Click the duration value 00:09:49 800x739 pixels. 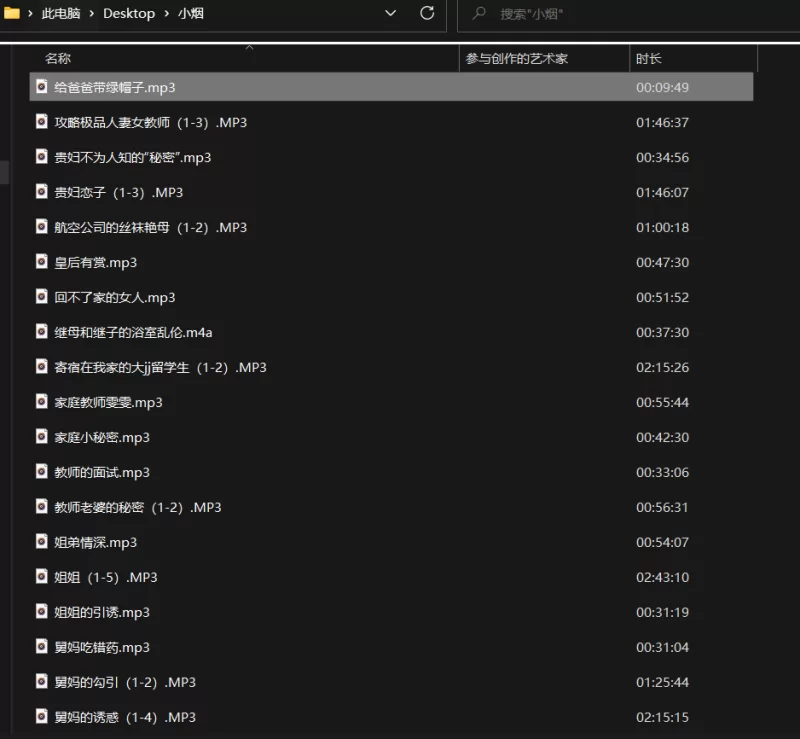tap(662, 87)
